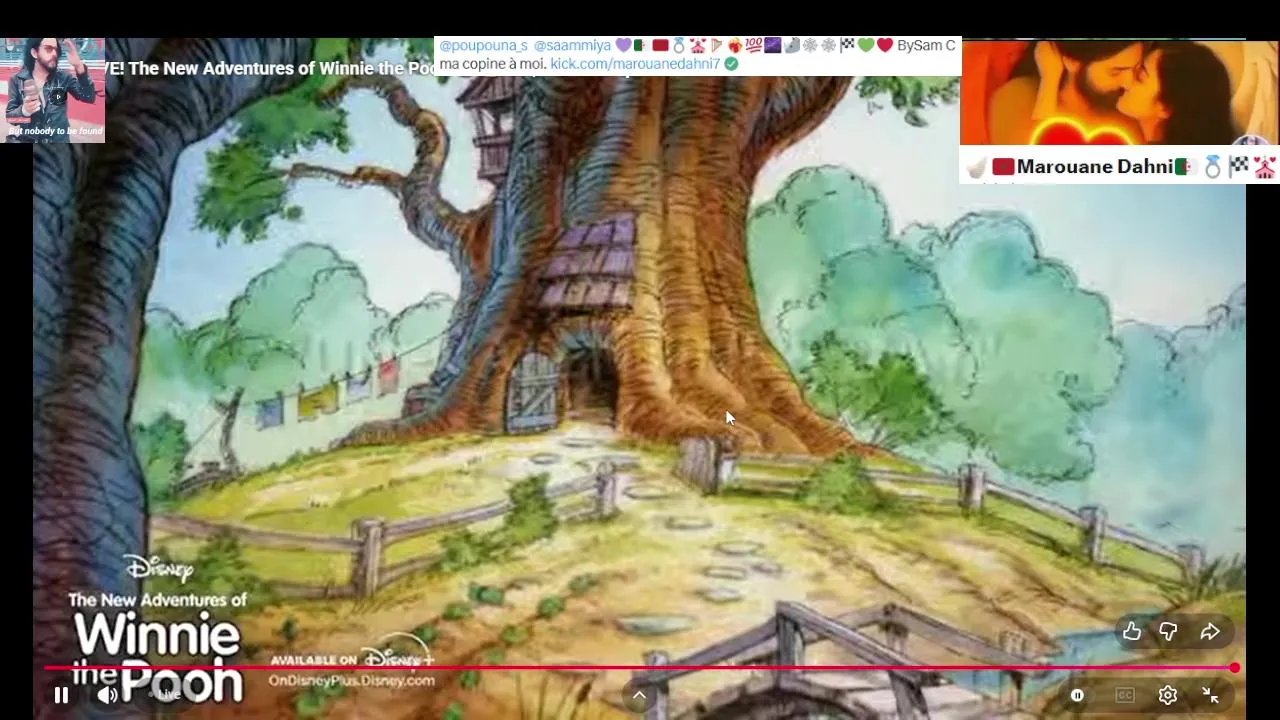The image size is (1280, 720).
Task: Open the player settings gear
Action: [x=1167, y=695]
